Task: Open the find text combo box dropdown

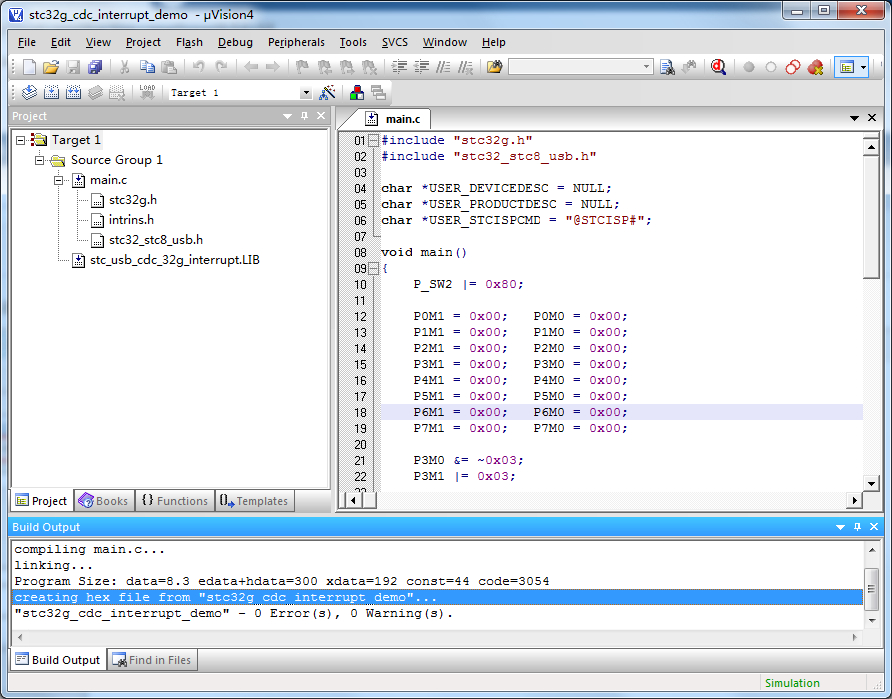Action: point(646,67)
